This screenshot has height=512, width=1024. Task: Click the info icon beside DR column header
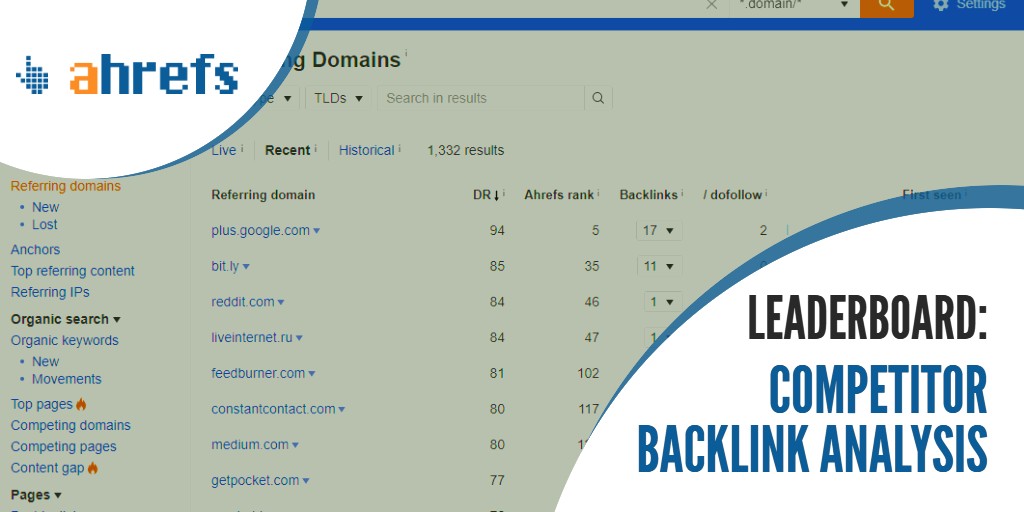click(504, 194)
